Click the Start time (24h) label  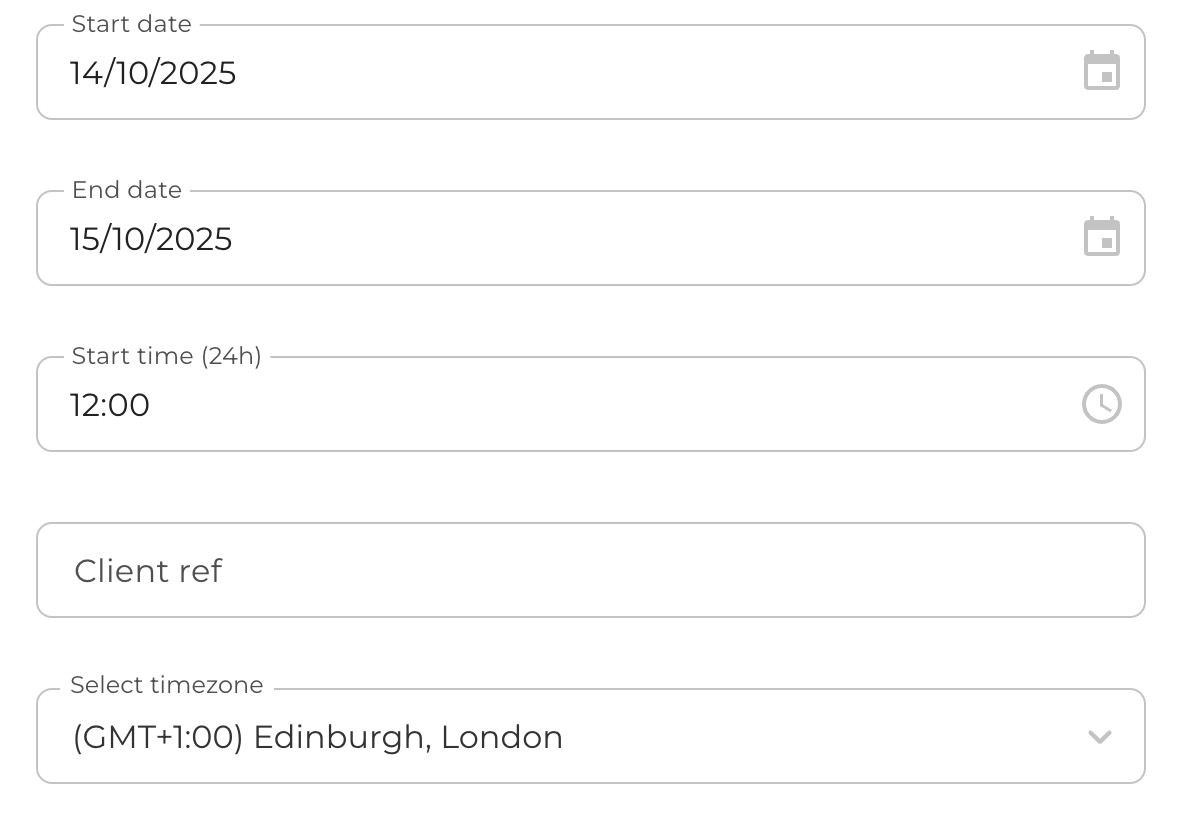[x=166, y=356]
